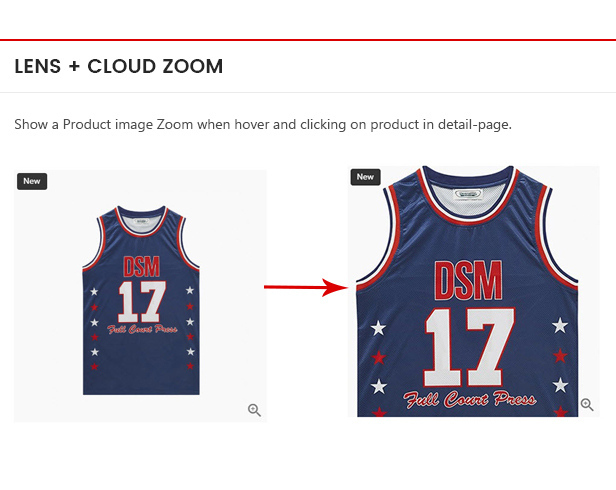Click the bottom white star on the small jersey's right side

[x=191, y=351]
